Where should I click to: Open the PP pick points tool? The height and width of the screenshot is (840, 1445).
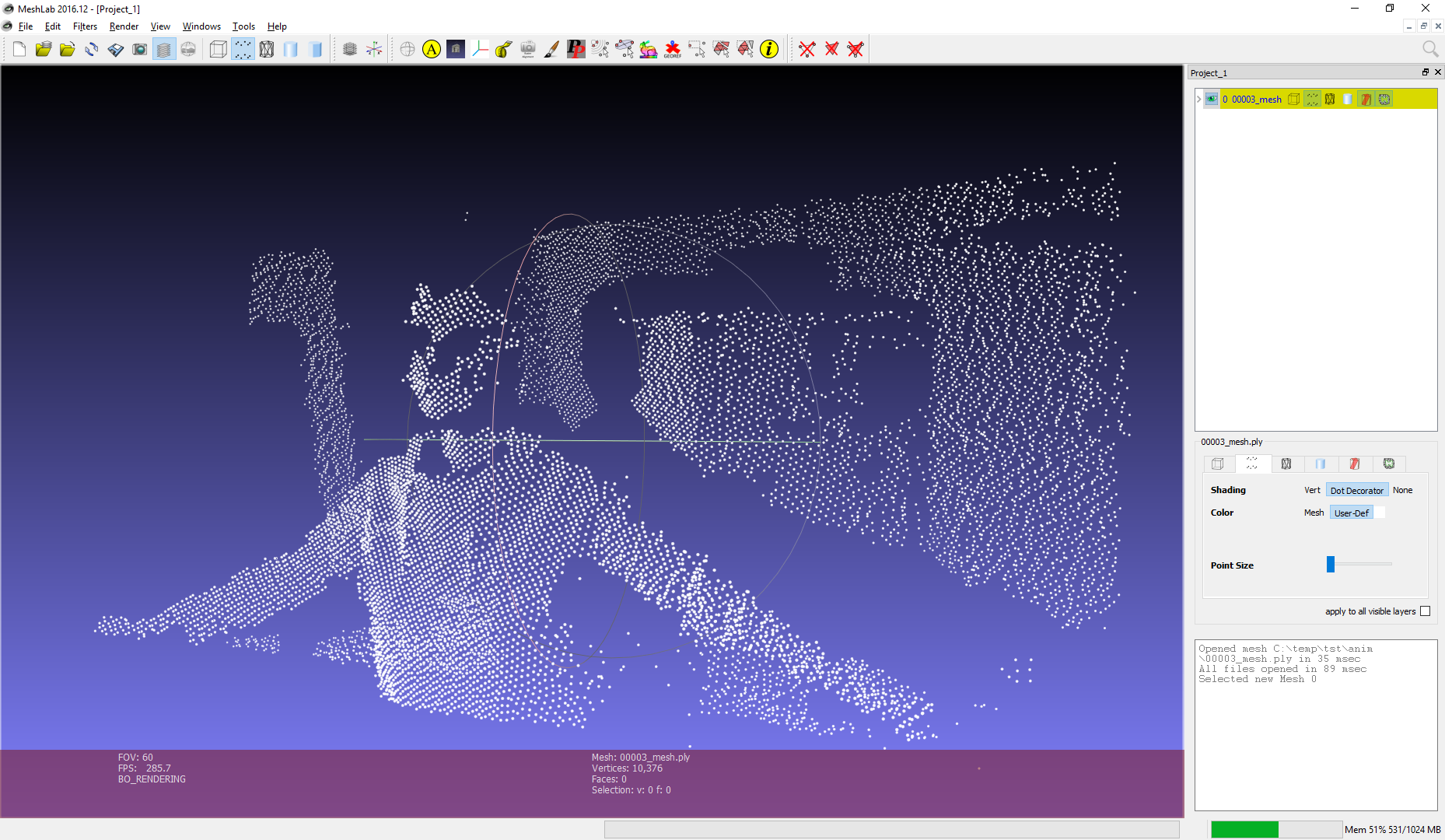tap(576, 50)
